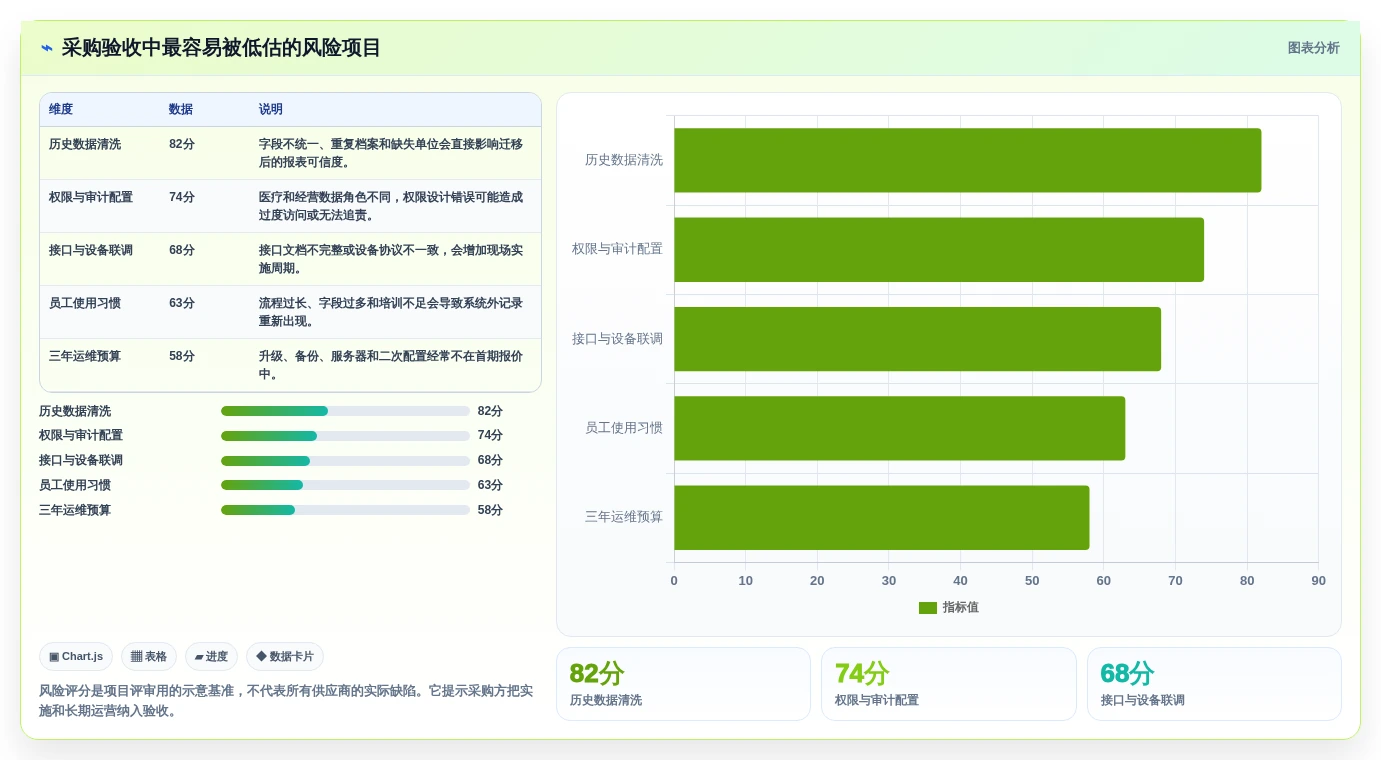
Task: Click description starting 医疗和经营数据角色不同
Action: click(x=391, y=206)
